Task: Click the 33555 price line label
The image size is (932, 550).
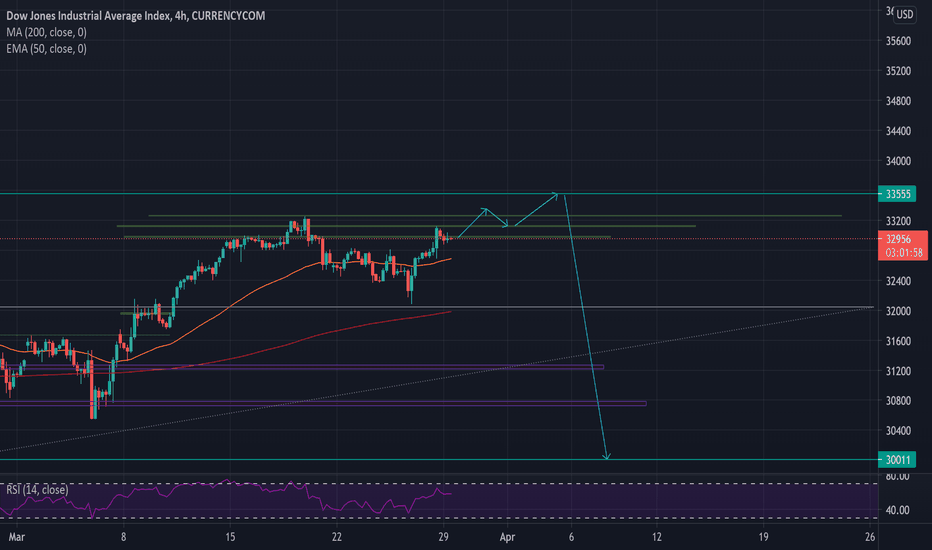Action: pos(898,194)
